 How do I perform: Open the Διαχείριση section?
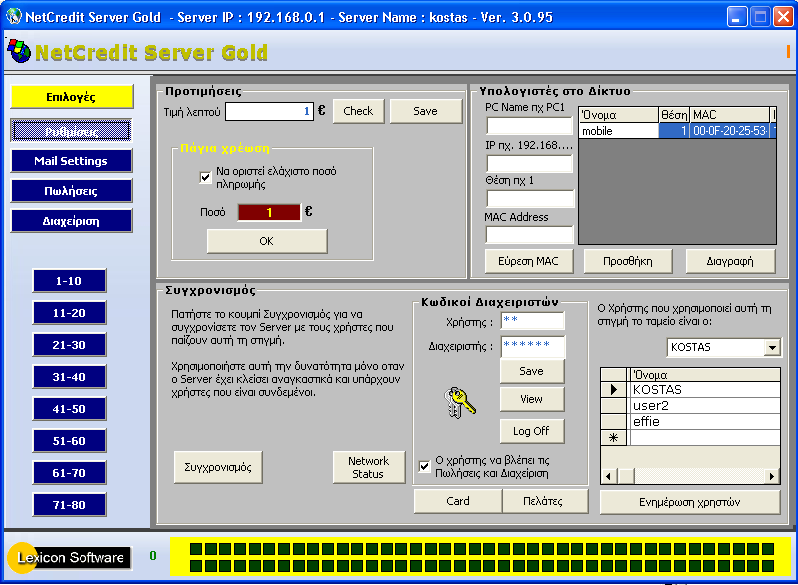pos(71,221)
